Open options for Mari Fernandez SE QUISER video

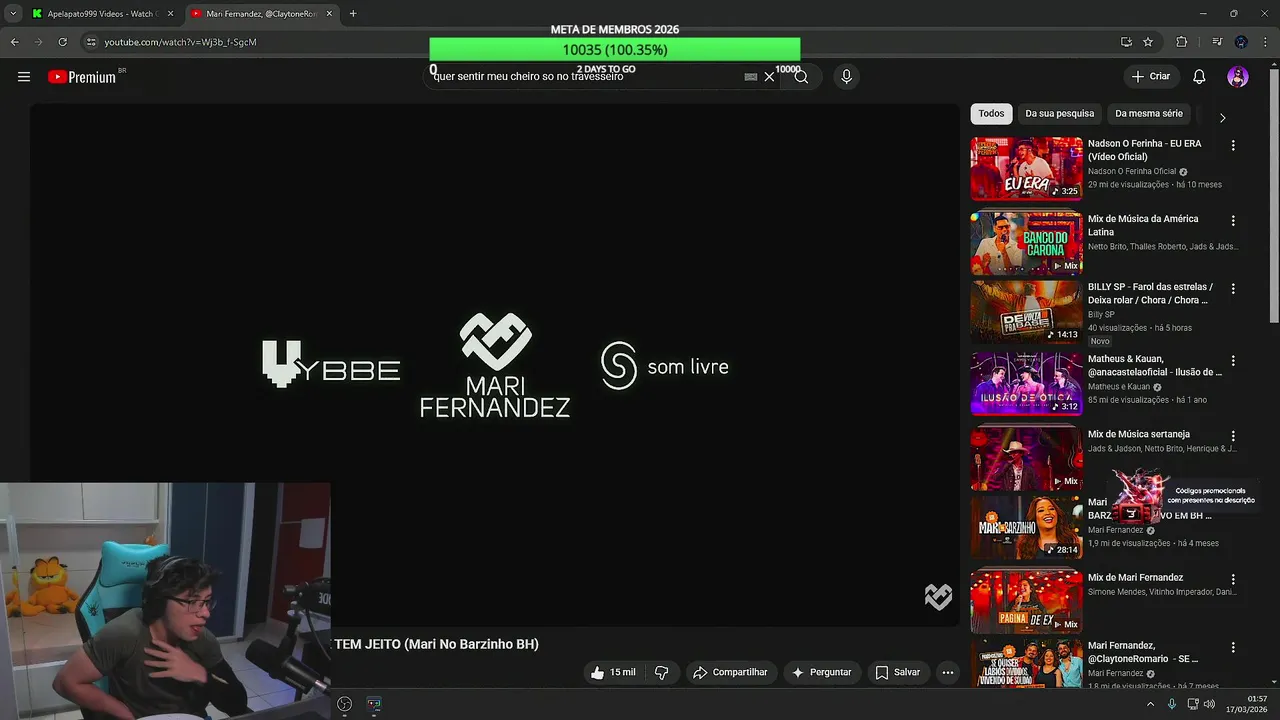pyautogui.click(x=1233, y=647)
